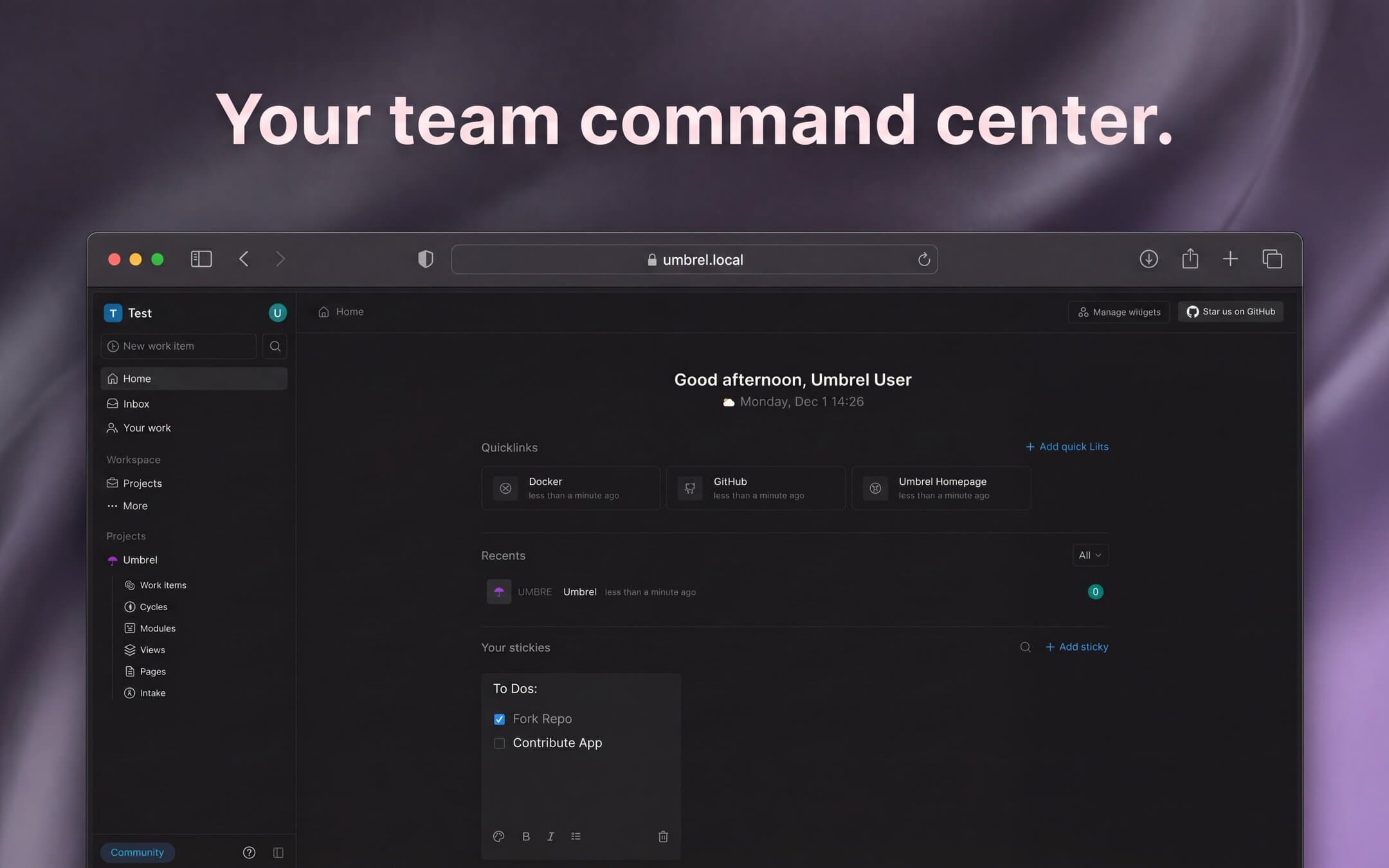Insert checklist in sticky note toolbar
This screenshot has width=1389, height=868.
click(x=576, y=836)
